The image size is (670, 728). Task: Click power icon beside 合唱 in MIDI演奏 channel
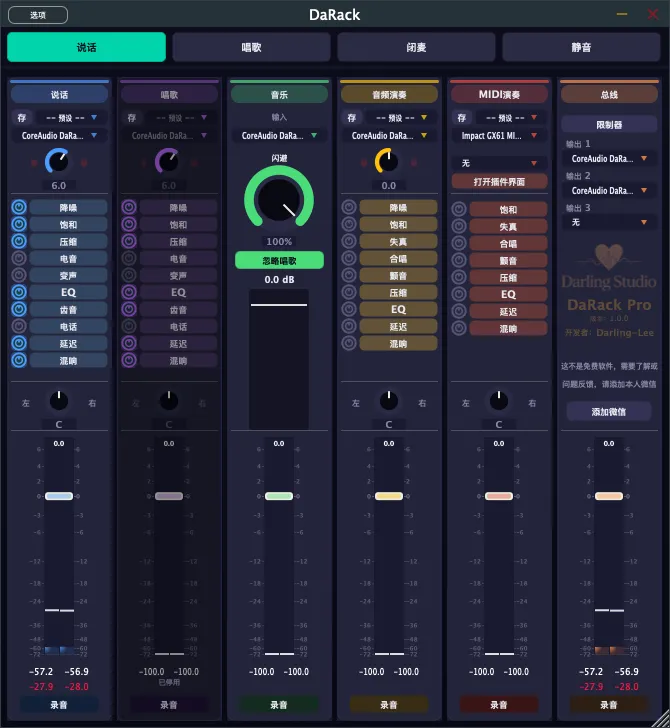tap(459, 243)
